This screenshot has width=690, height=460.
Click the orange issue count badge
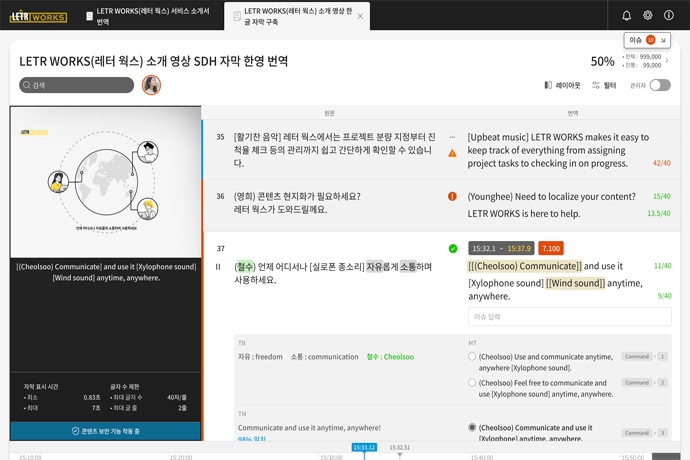coord(650,40)
